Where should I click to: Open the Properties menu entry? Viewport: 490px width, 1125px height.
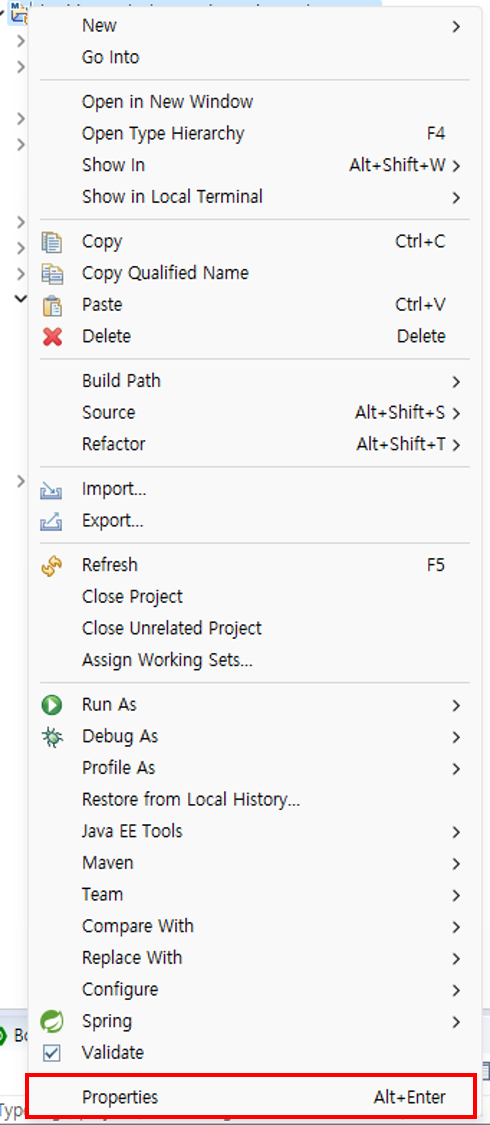tap(249, 1097)
